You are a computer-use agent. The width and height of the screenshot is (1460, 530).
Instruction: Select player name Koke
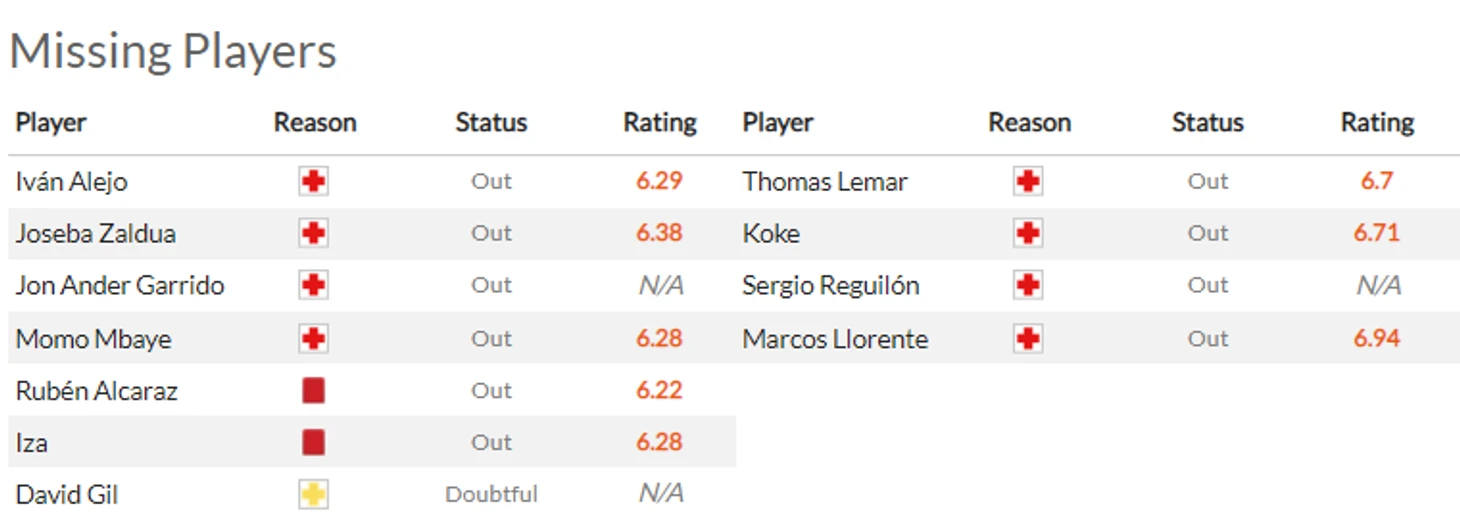click(771, 233)
